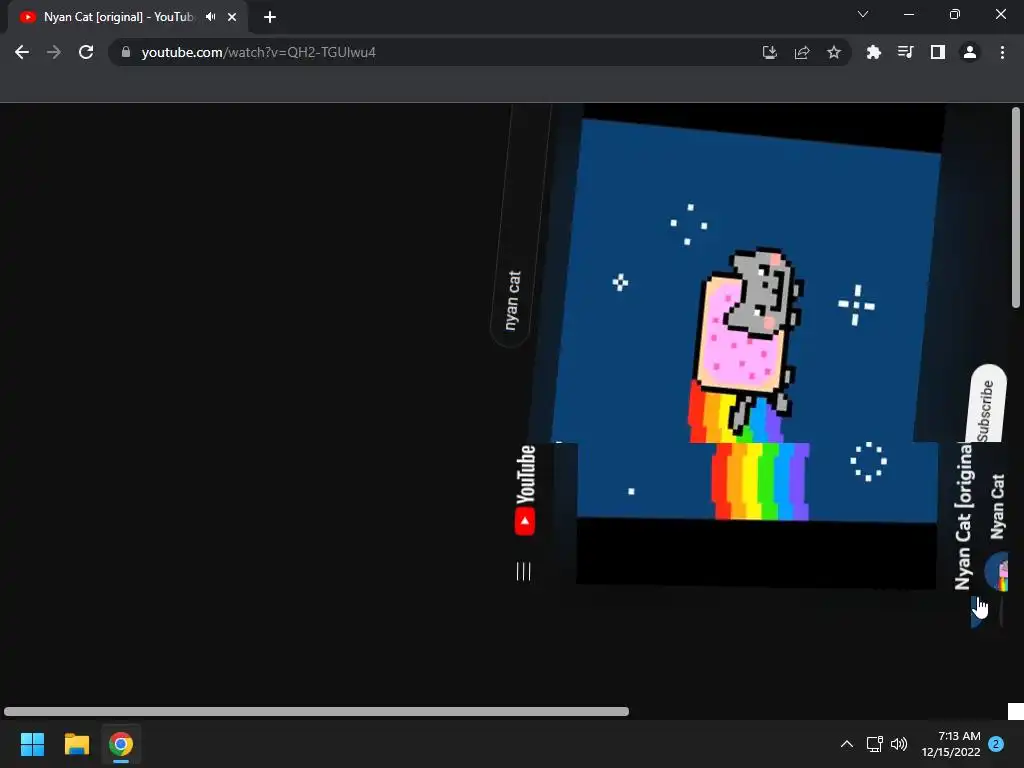Open the clock showing 7:13 AM
Image resolution: width=1024 pixels, height=768 pixels.
(x=951, y=744)
